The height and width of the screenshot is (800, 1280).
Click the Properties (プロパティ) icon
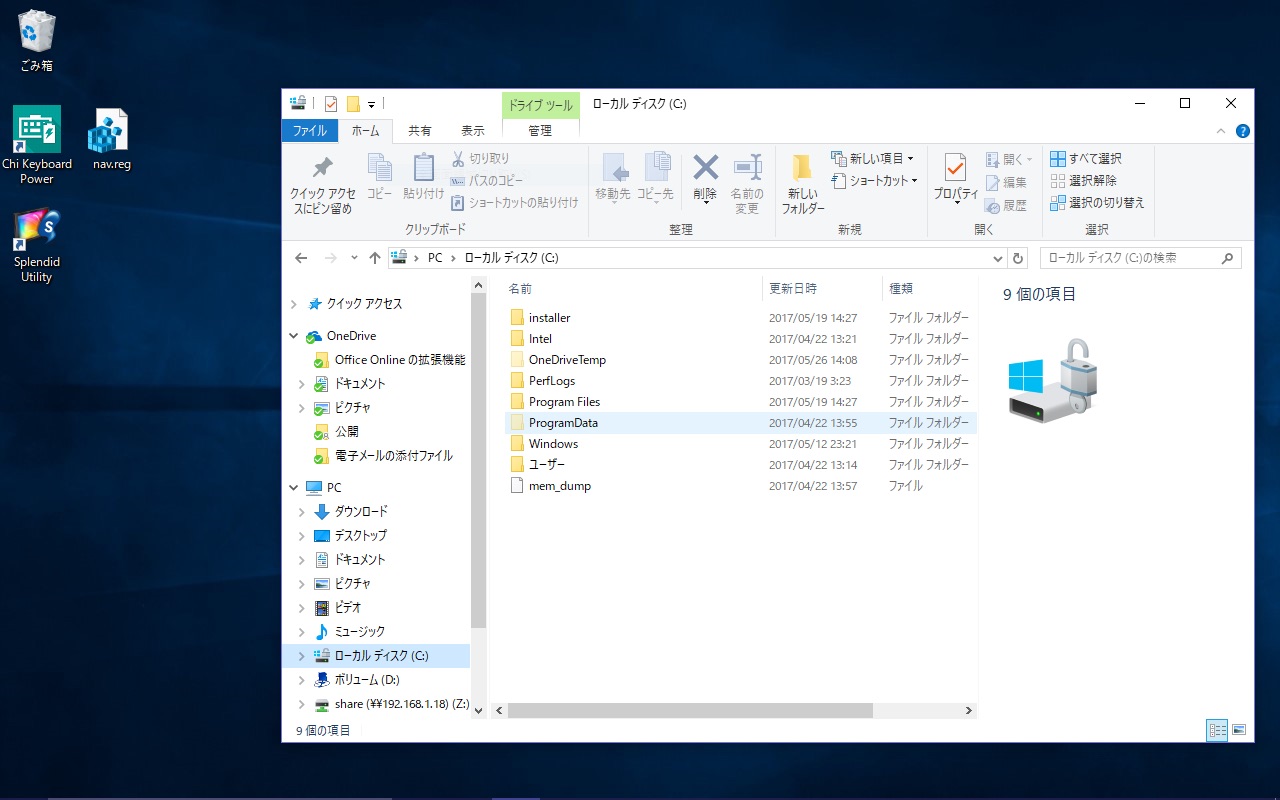click(x=956, y=168)
